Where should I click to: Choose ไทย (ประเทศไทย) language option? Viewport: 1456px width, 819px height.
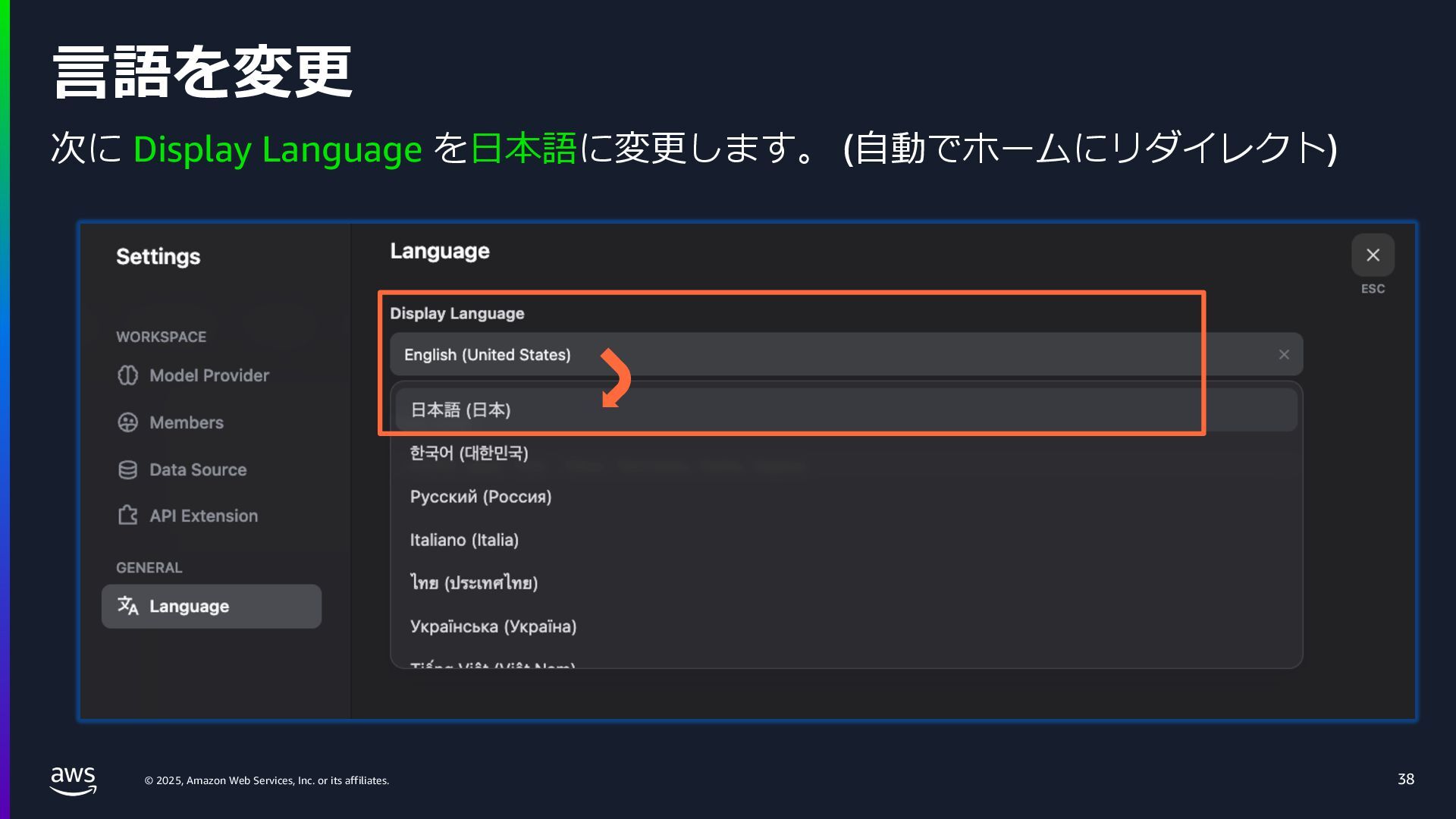[x=474, y=583]
